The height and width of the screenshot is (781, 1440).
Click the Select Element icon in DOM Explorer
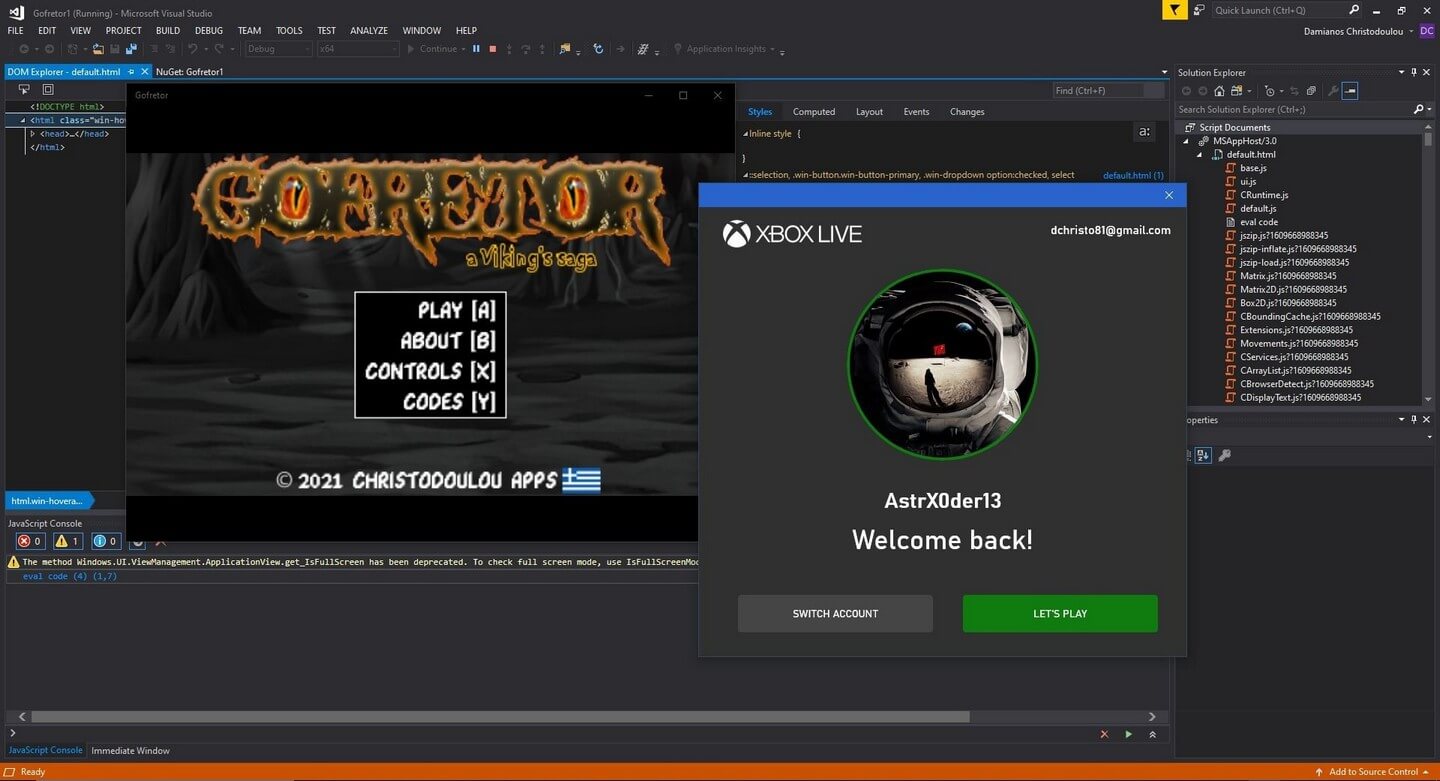click(24, 90)
